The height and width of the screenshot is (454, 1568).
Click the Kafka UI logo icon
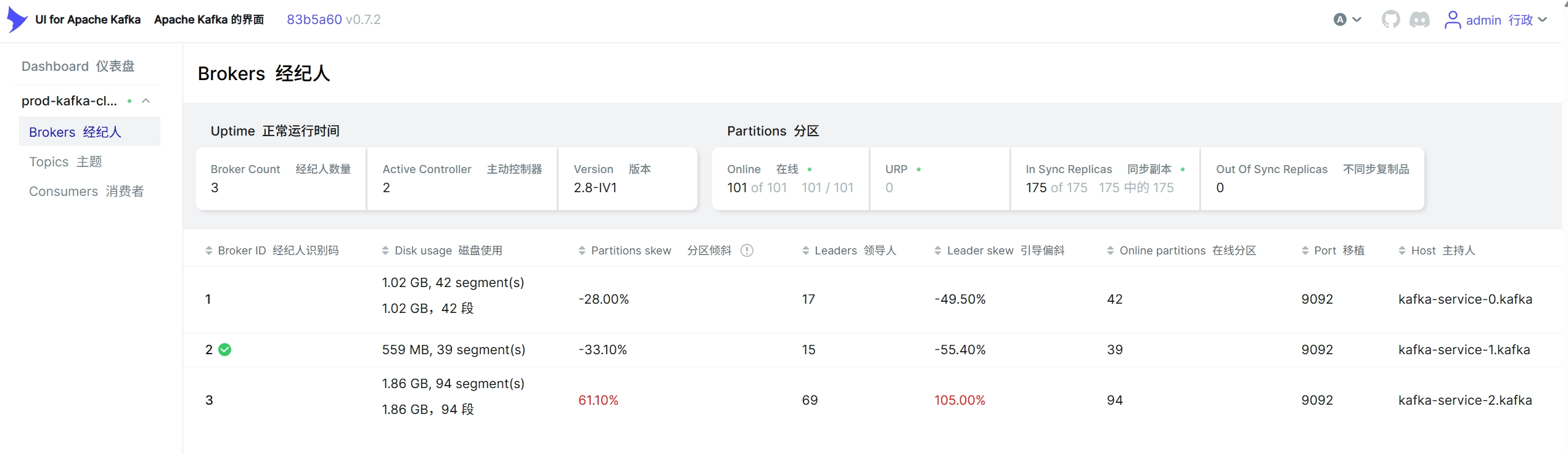click(17, 20)
